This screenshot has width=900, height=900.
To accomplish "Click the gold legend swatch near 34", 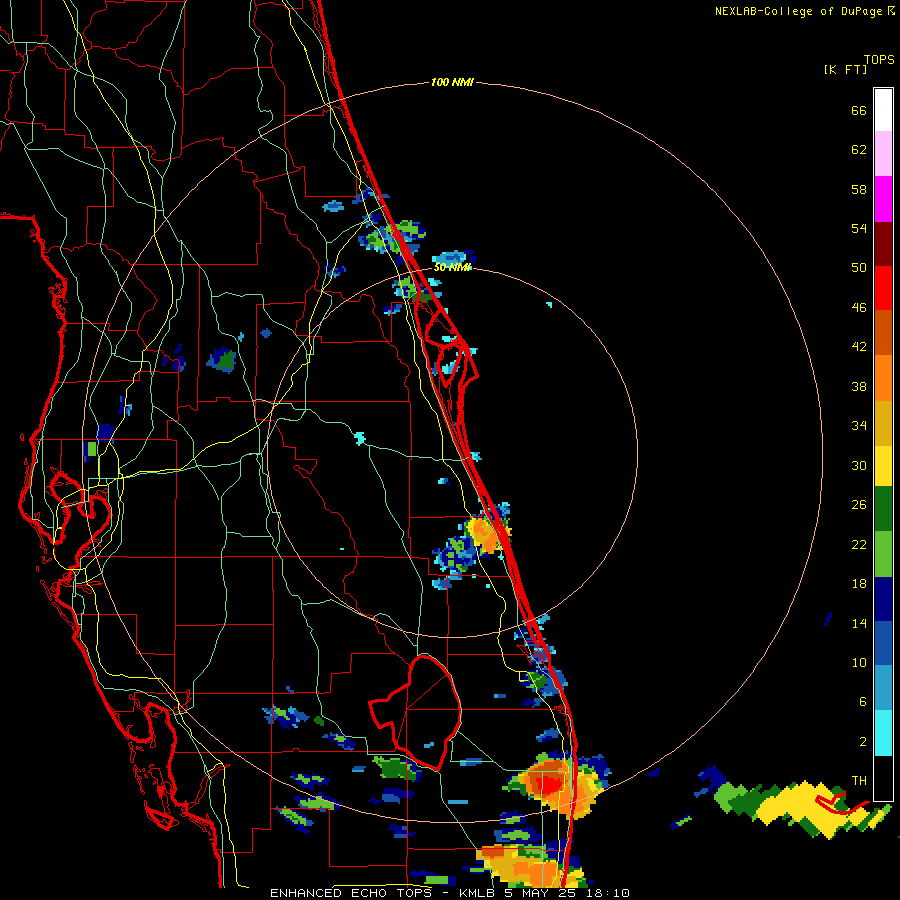I will click(883, 423).
